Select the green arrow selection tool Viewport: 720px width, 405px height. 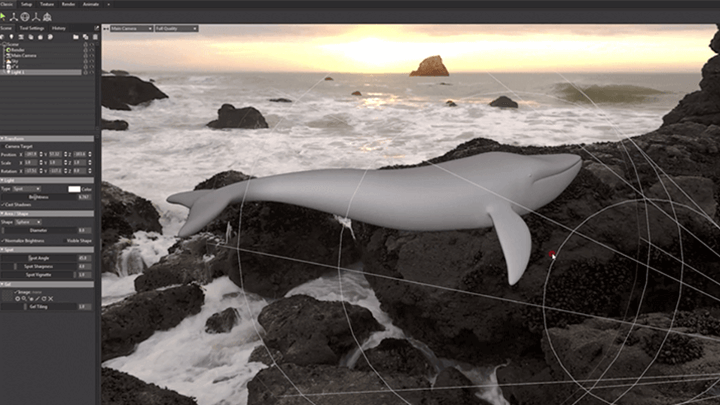point(3,17)
